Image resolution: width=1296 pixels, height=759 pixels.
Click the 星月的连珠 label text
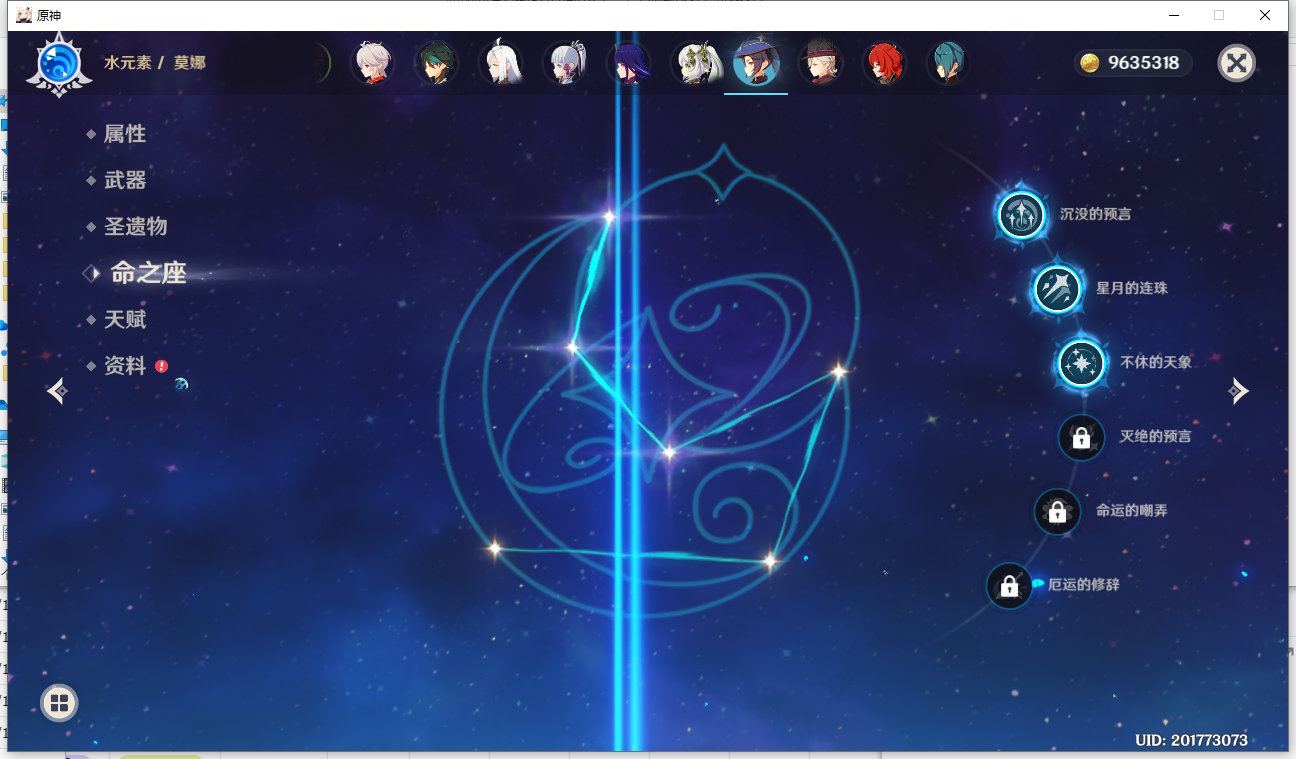1132,288
